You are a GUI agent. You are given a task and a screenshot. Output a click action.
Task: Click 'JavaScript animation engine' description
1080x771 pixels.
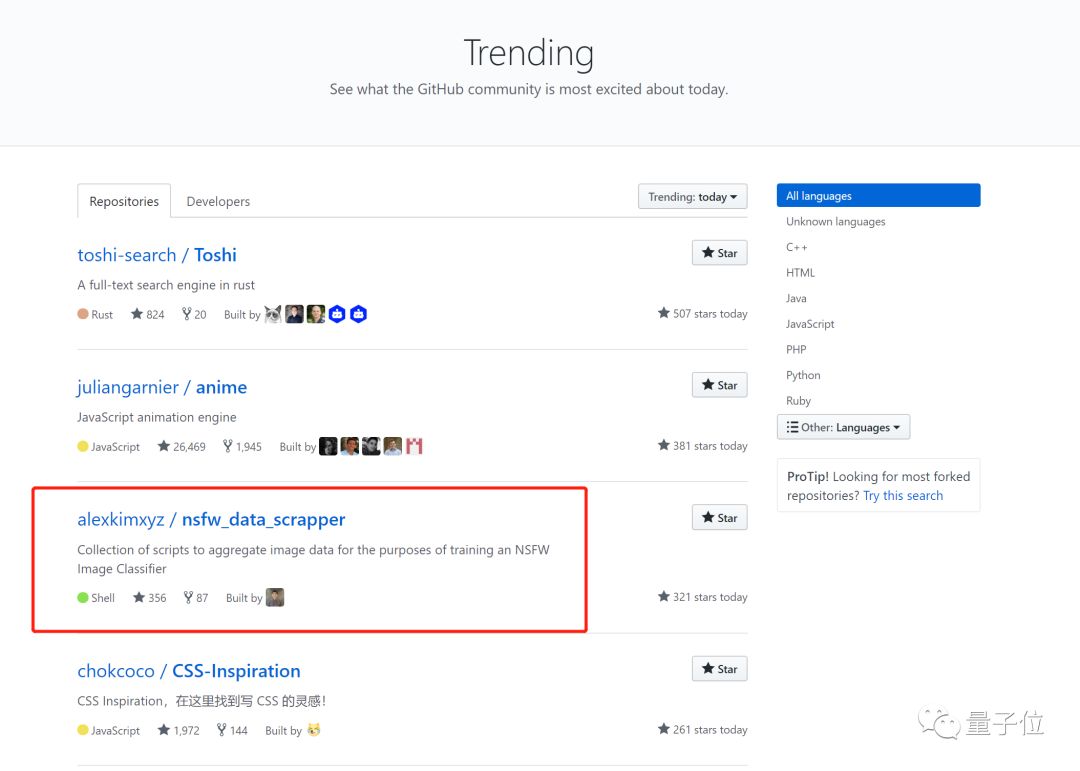coord(156,417)
